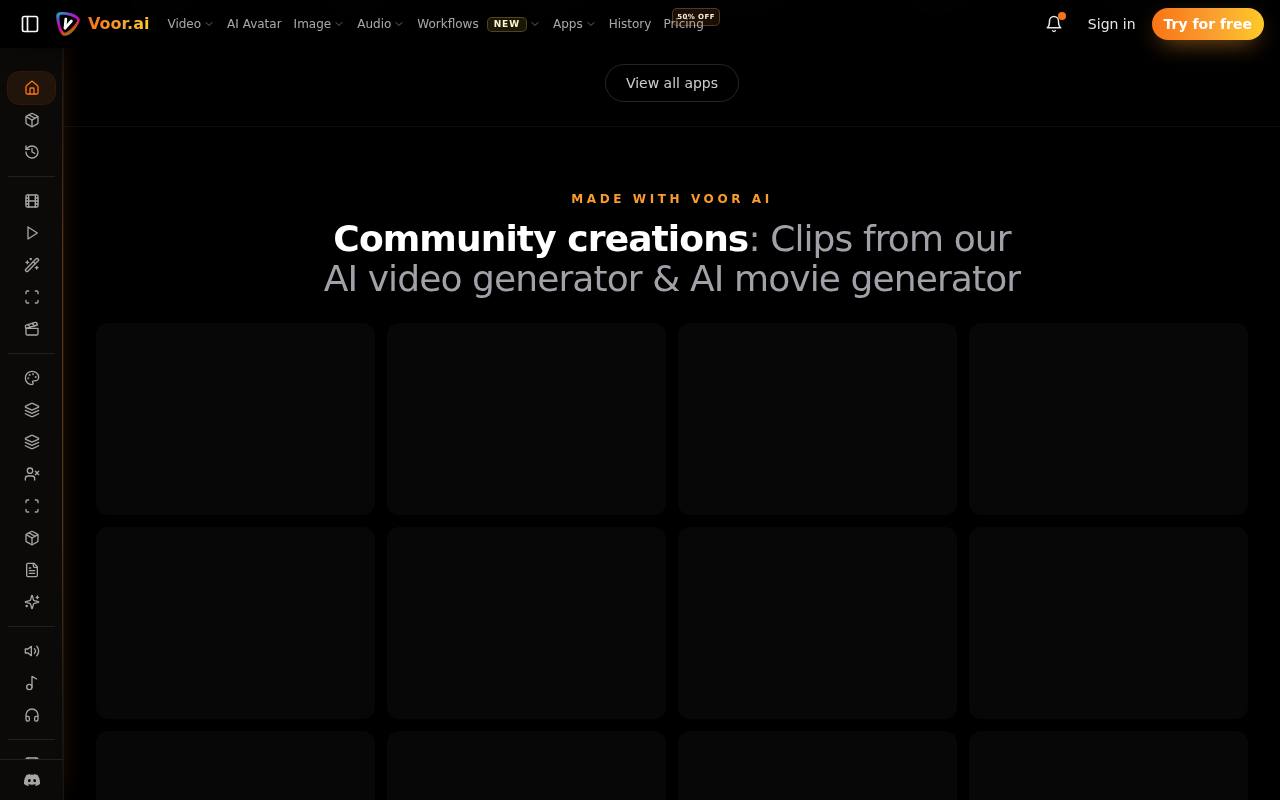Go to the Home sidebar icon

point(32,88)
